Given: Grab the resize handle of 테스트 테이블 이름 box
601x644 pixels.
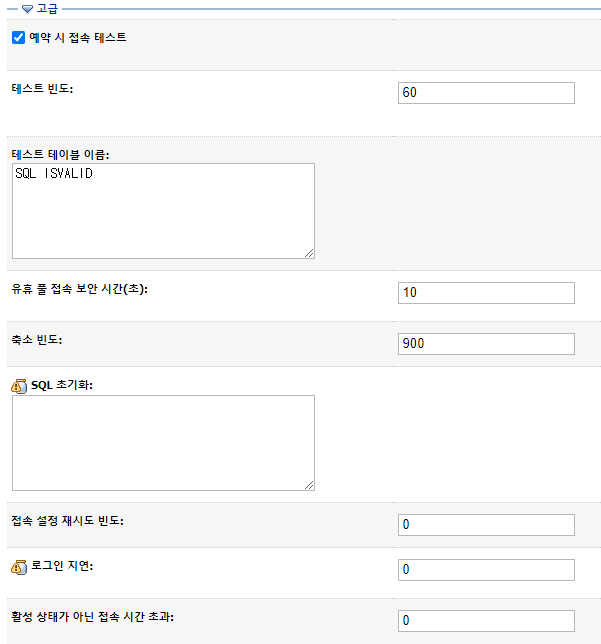Looking at the screenshot, I should click(309, 253).
